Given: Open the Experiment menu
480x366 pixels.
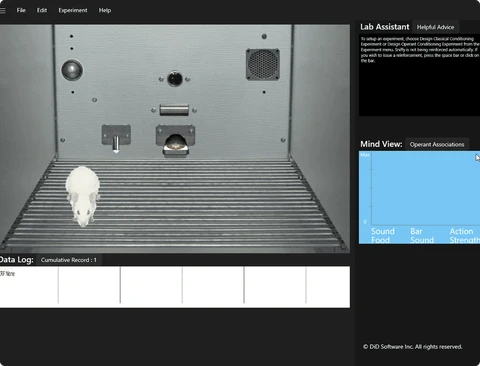Looking at the screenshot, I should pyautogui.click(x=73, y=10).
